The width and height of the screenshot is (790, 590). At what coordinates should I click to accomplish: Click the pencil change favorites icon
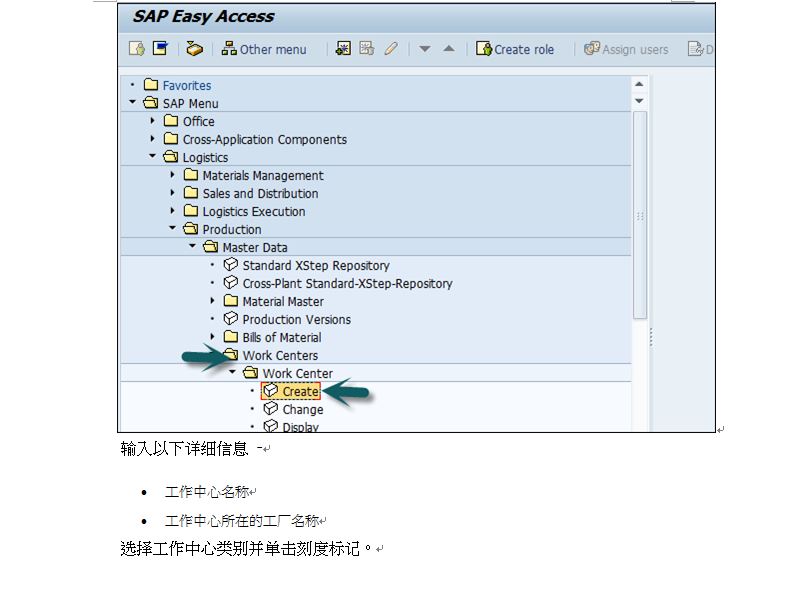(x=390, y=48)
